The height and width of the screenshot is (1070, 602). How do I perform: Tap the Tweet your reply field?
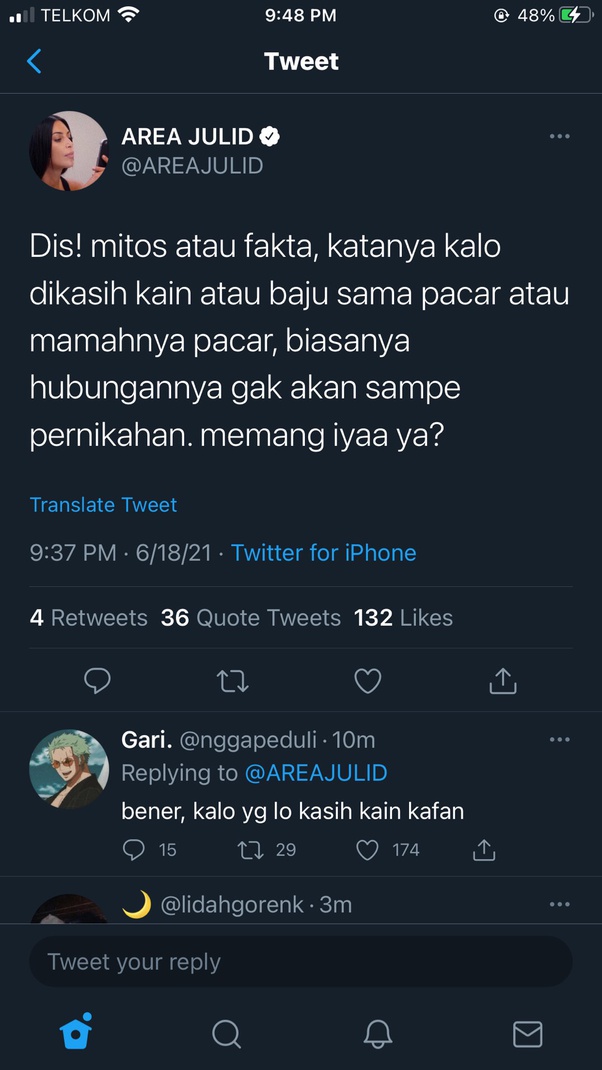click(x=300, y=962)
